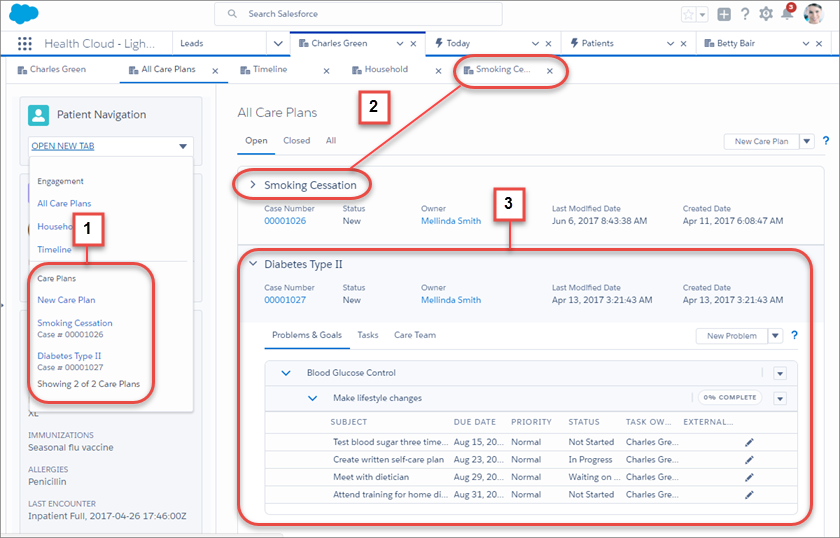
Task: Edit the Create written self-care plan task
Action: coord(749,460)
